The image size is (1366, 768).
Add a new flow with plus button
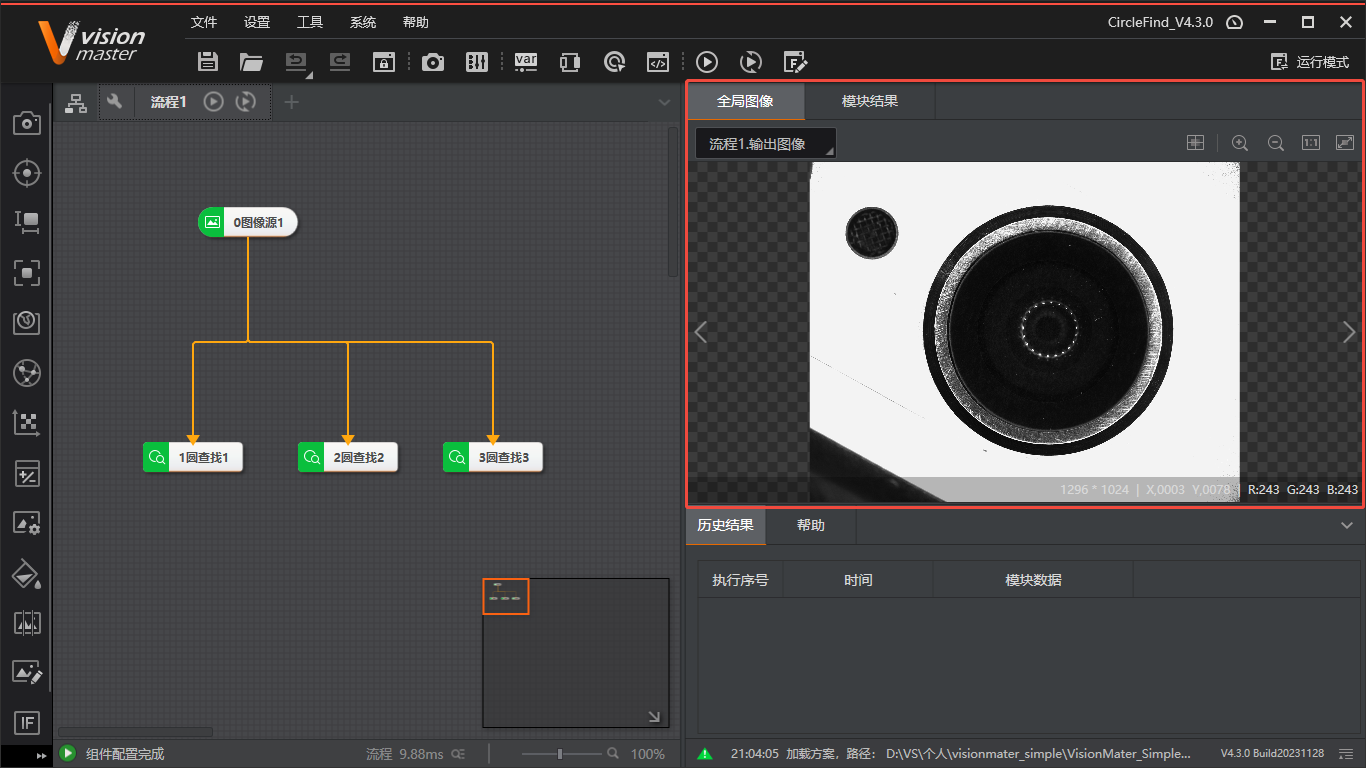tap(291, 102)
